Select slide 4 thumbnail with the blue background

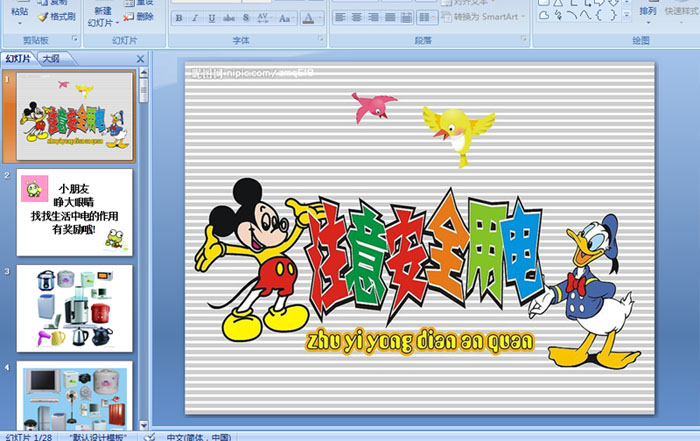pyautogui.click(x=75, y=396)
